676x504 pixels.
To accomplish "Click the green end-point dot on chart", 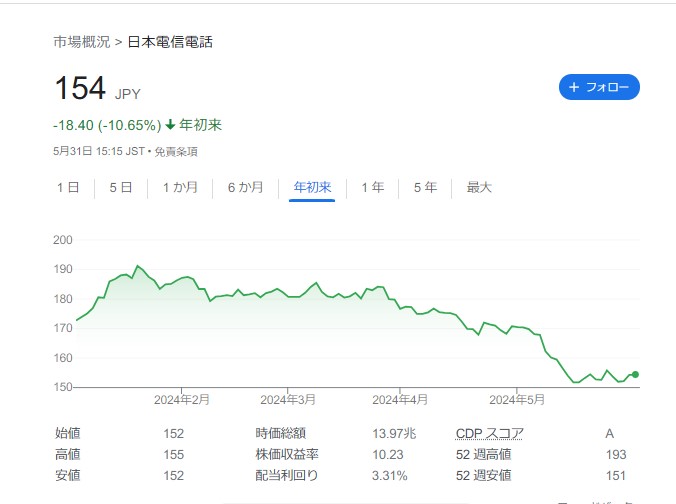I will tap(635, 374).
